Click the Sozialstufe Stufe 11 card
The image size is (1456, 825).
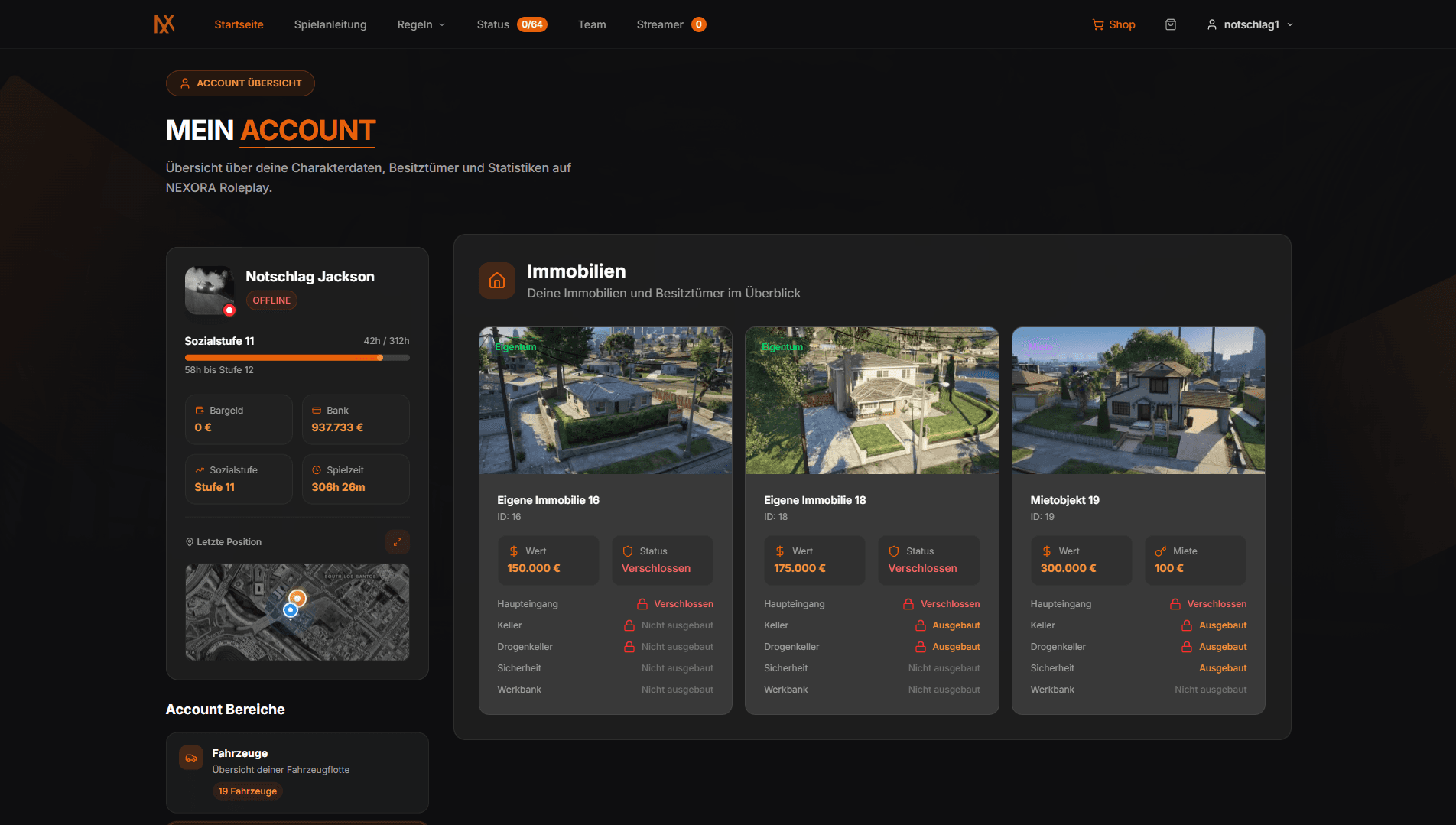coord(239,479)
